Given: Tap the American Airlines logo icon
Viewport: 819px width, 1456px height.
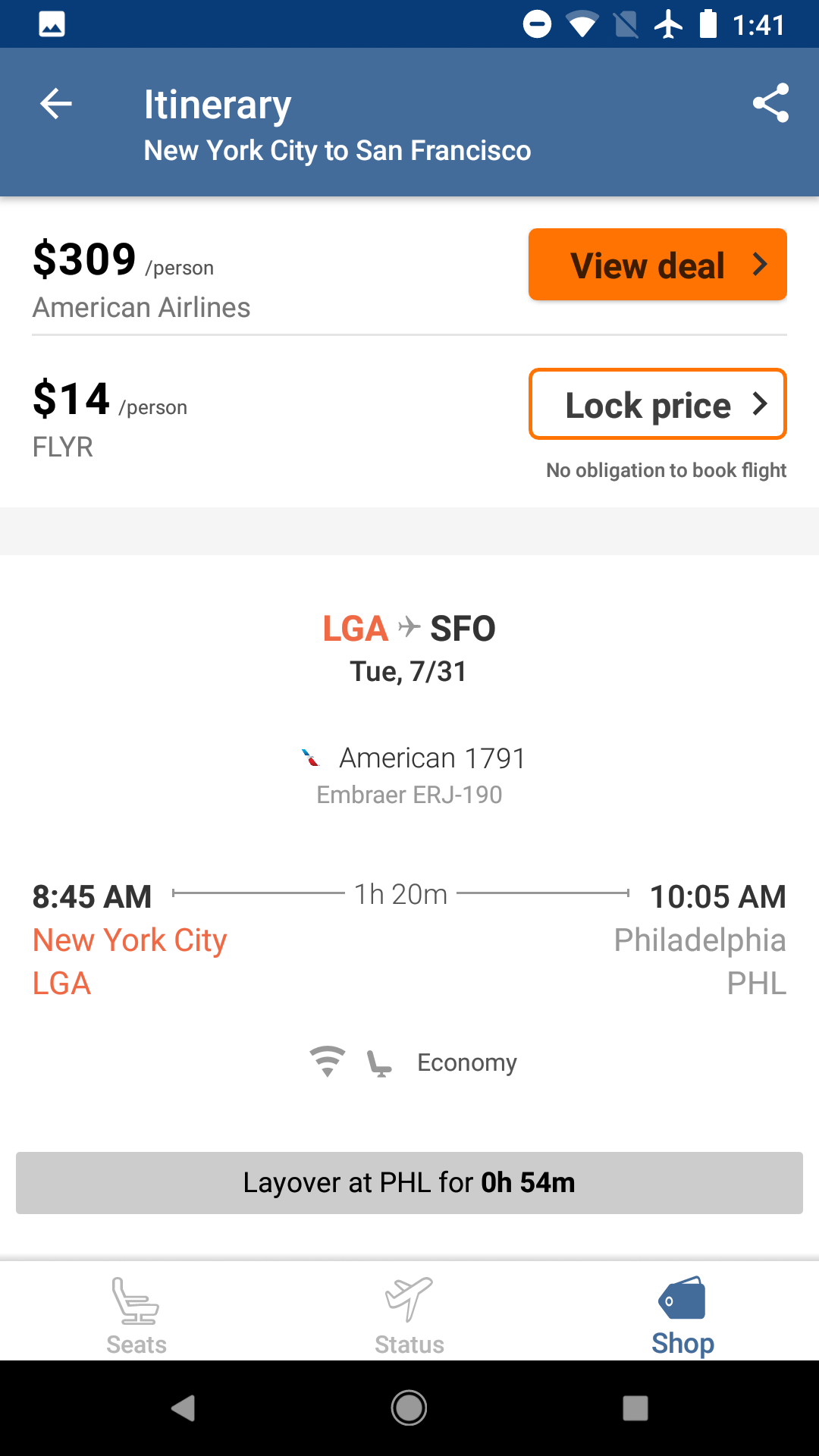Looking at the screenshot, I should pos(311,758).
